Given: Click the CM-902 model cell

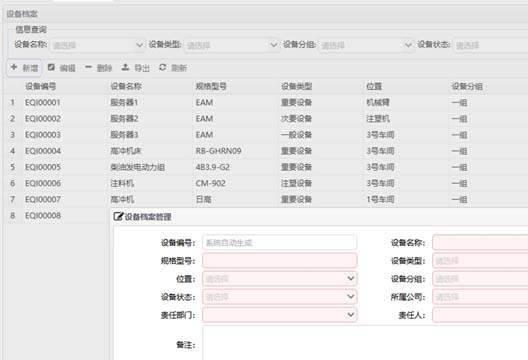Looking at the screenshot, I should click(x=210, y=183).
